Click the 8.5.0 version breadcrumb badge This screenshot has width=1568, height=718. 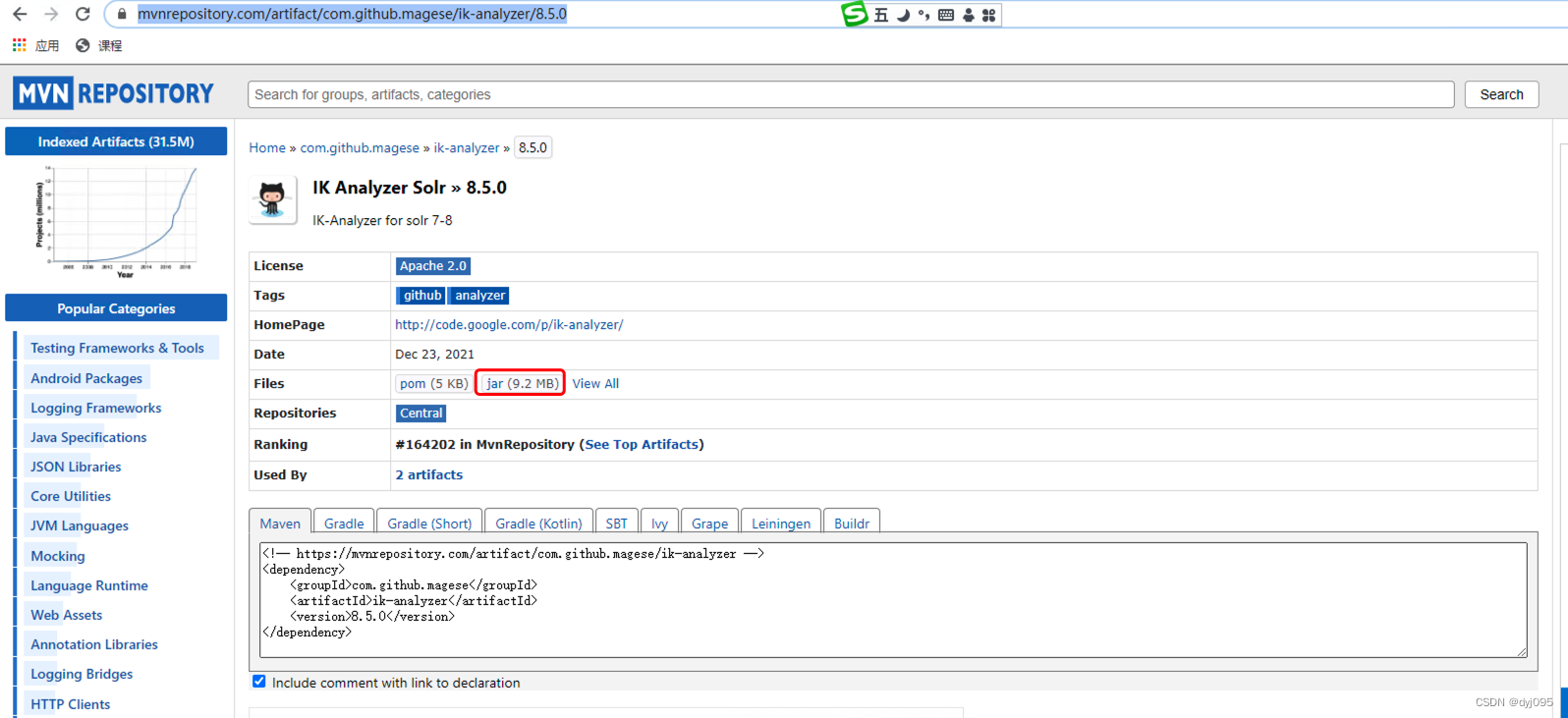click(532, 147)
